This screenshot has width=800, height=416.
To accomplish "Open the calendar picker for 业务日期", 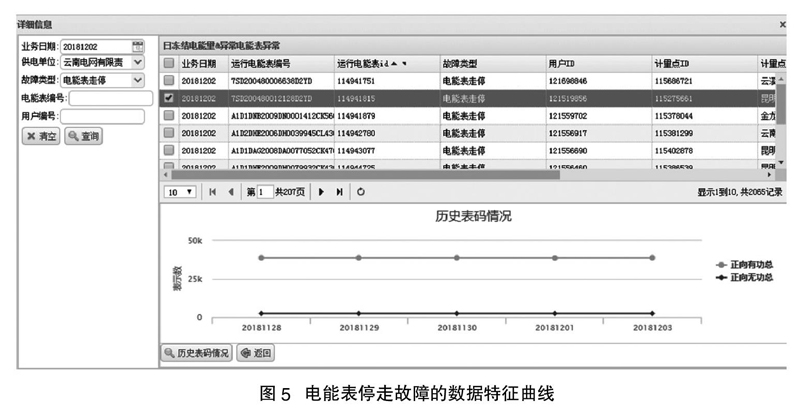I will coord(138,46).
